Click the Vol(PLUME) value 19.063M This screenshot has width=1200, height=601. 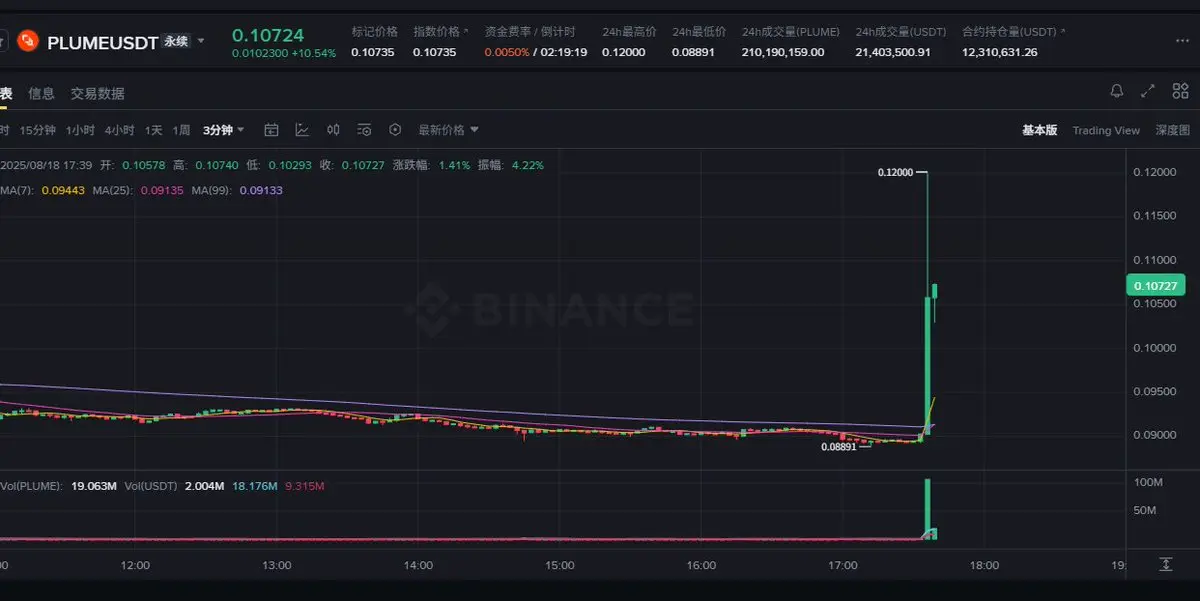pyautogui.click(x=93, y=486)
